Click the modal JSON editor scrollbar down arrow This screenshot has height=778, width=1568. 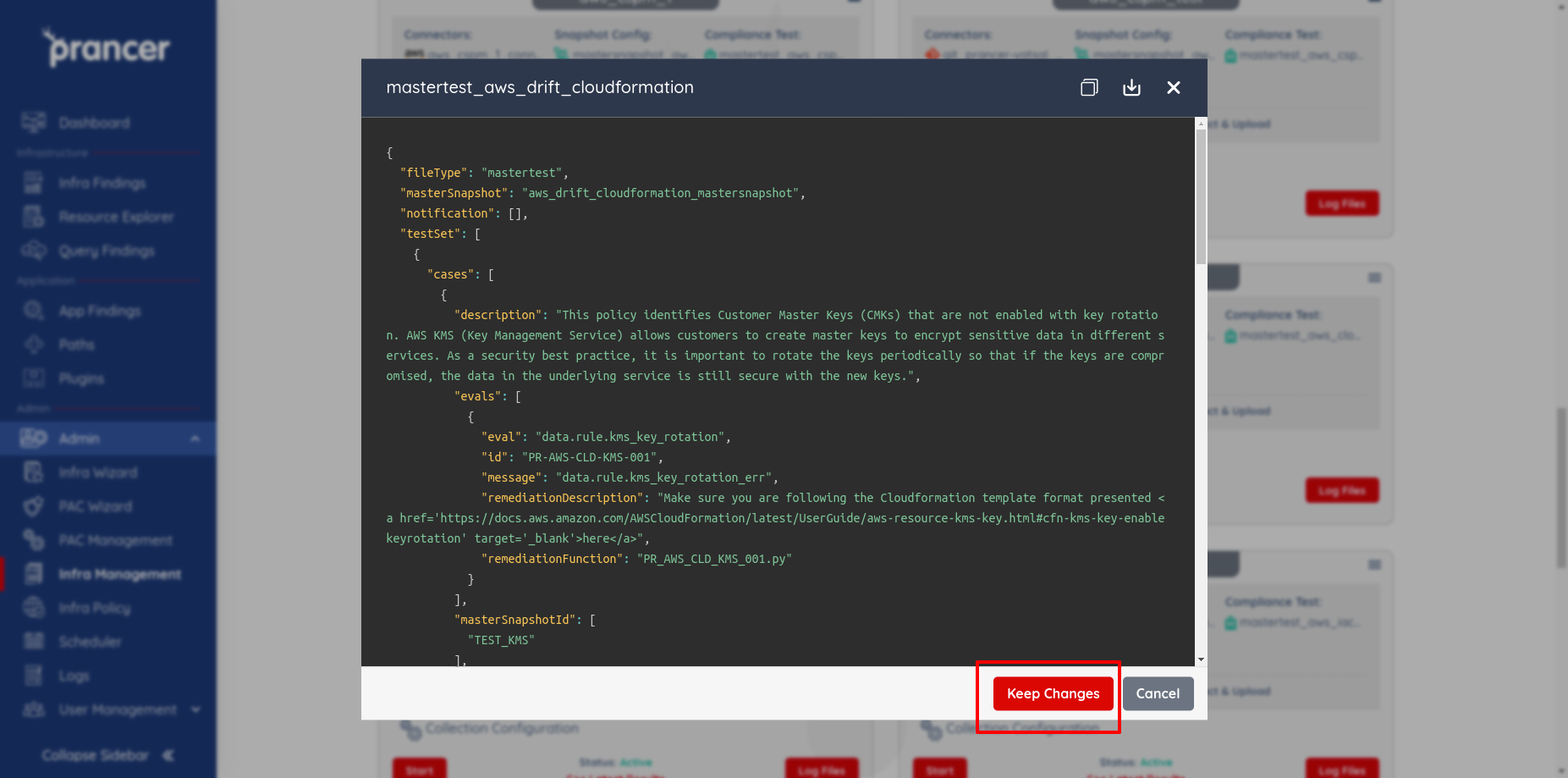(x=1201, y=659)
